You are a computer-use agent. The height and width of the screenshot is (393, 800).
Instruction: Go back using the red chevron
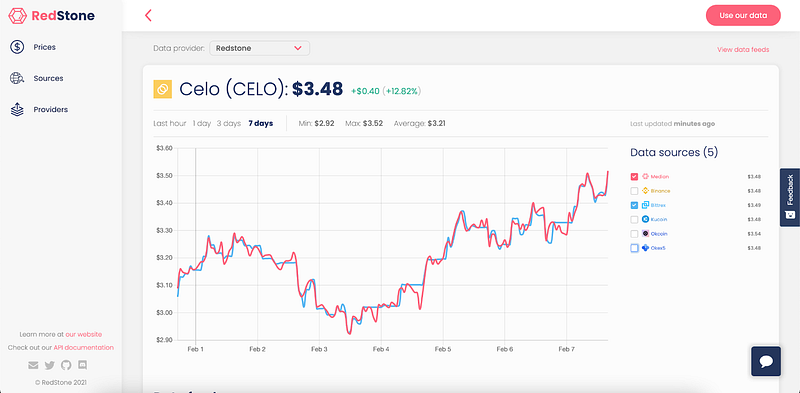148,15
